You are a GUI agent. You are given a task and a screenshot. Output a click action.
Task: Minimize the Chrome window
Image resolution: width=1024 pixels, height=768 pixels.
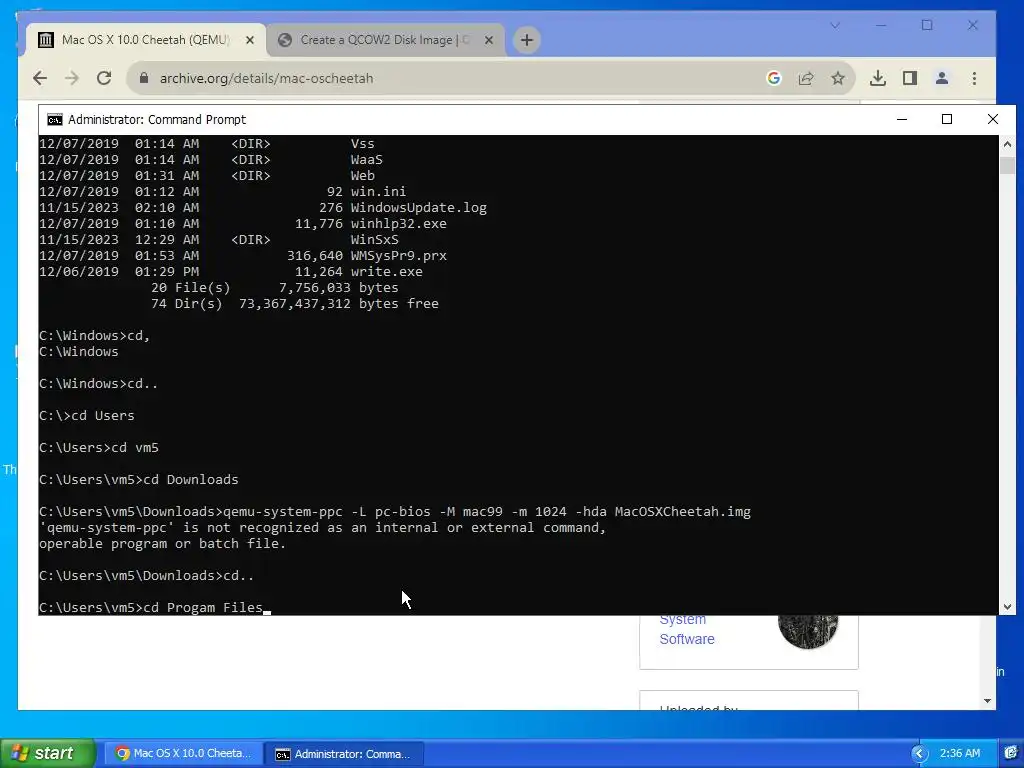(x=880, y=25)
